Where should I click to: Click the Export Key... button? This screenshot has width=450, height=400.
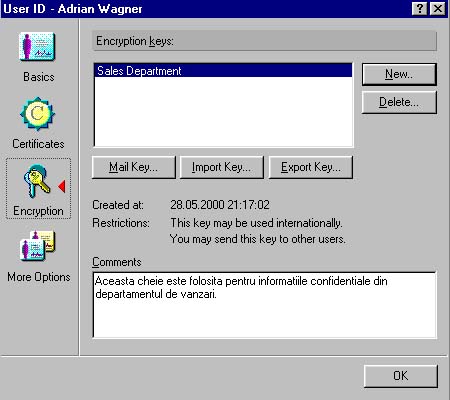pos(311,167)
